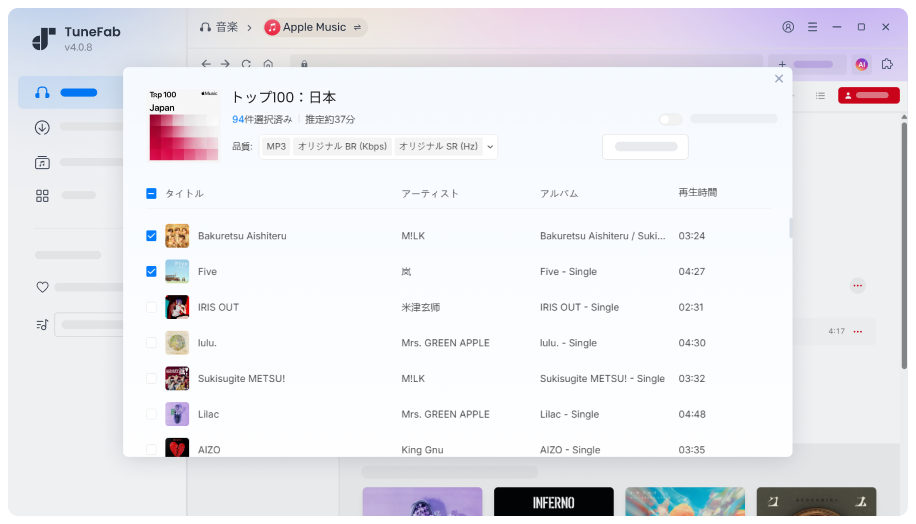This screenshot has height=524, width=916.
Task: Click the 再生時間 column header
Action: (x=697, y=192)
